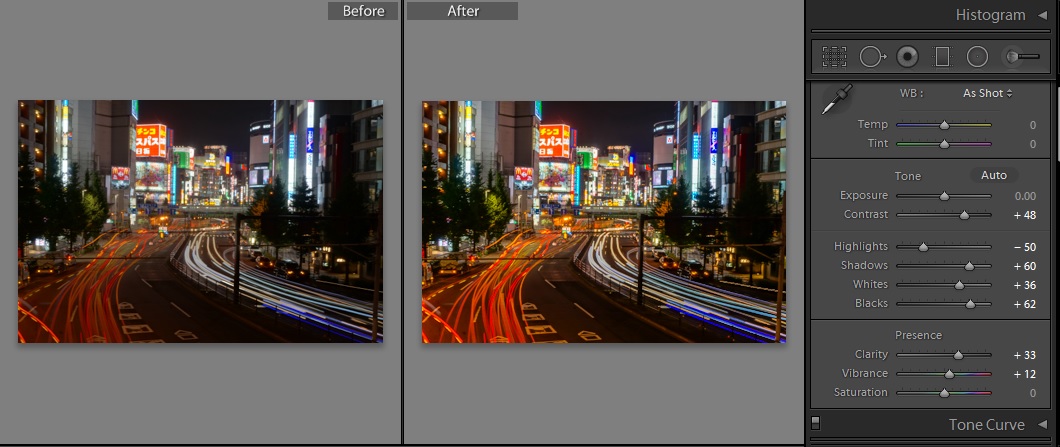
Task: Activate the Red Eye Correction tool
Action: point(907,57)
